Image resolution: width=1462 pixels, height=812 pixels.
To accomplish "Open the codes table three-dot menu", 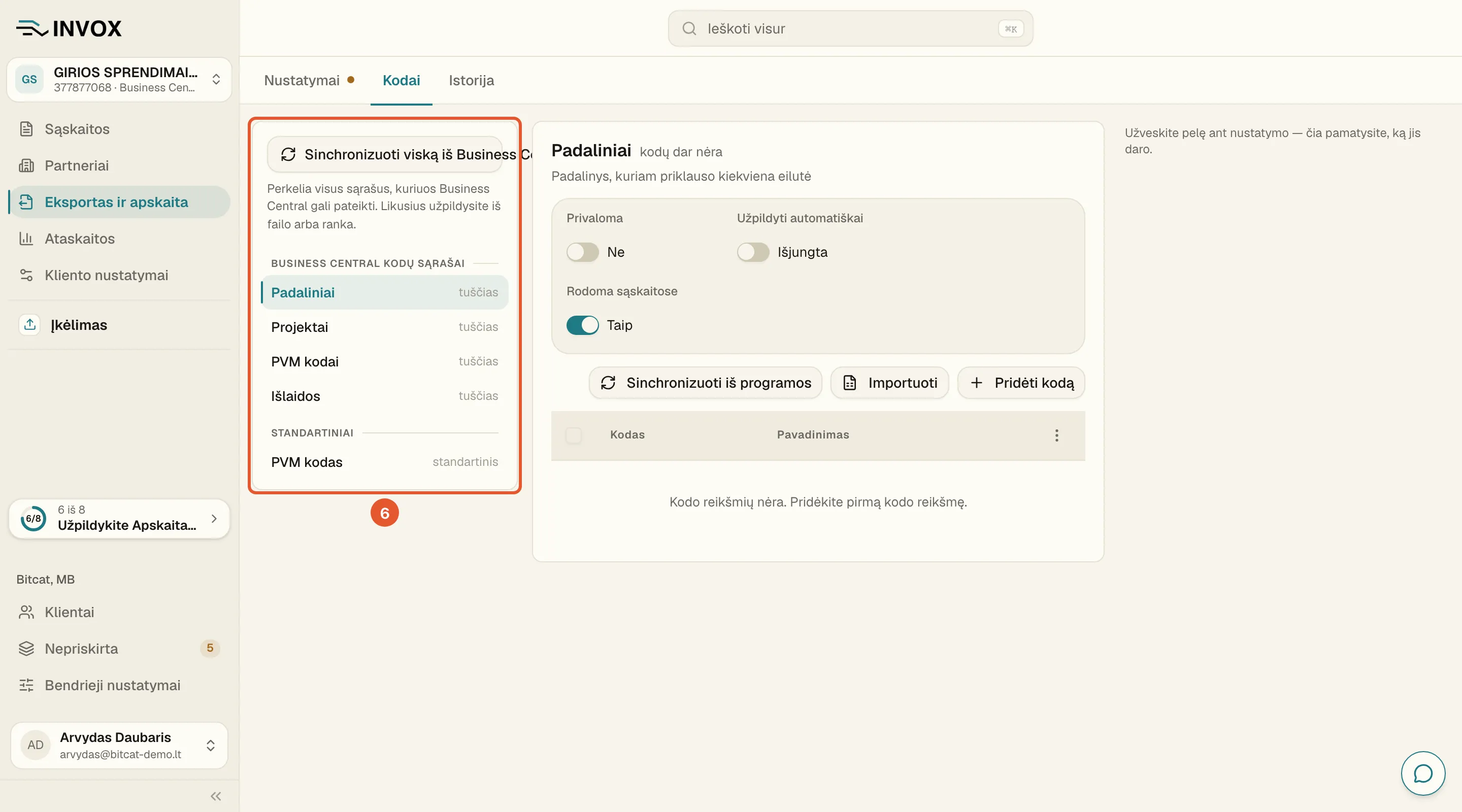I will coord(1056,435).
